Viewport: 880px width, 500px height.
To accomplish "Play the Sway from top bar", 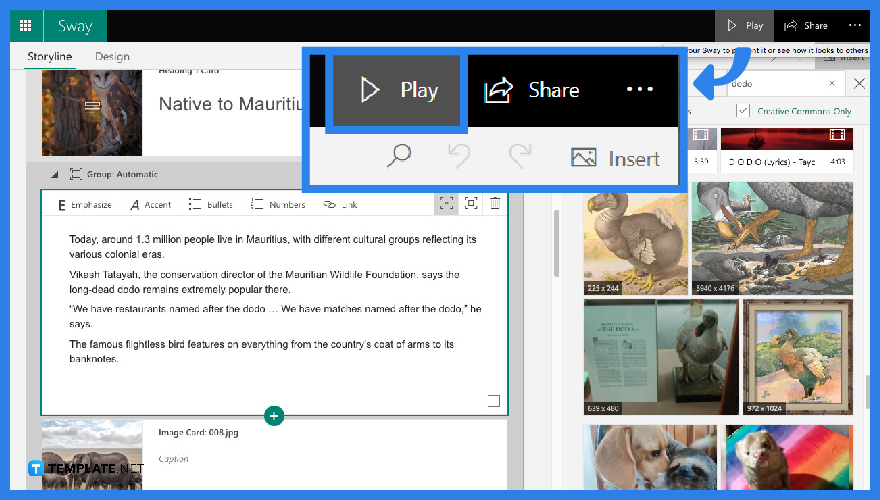I will point(744,26).
